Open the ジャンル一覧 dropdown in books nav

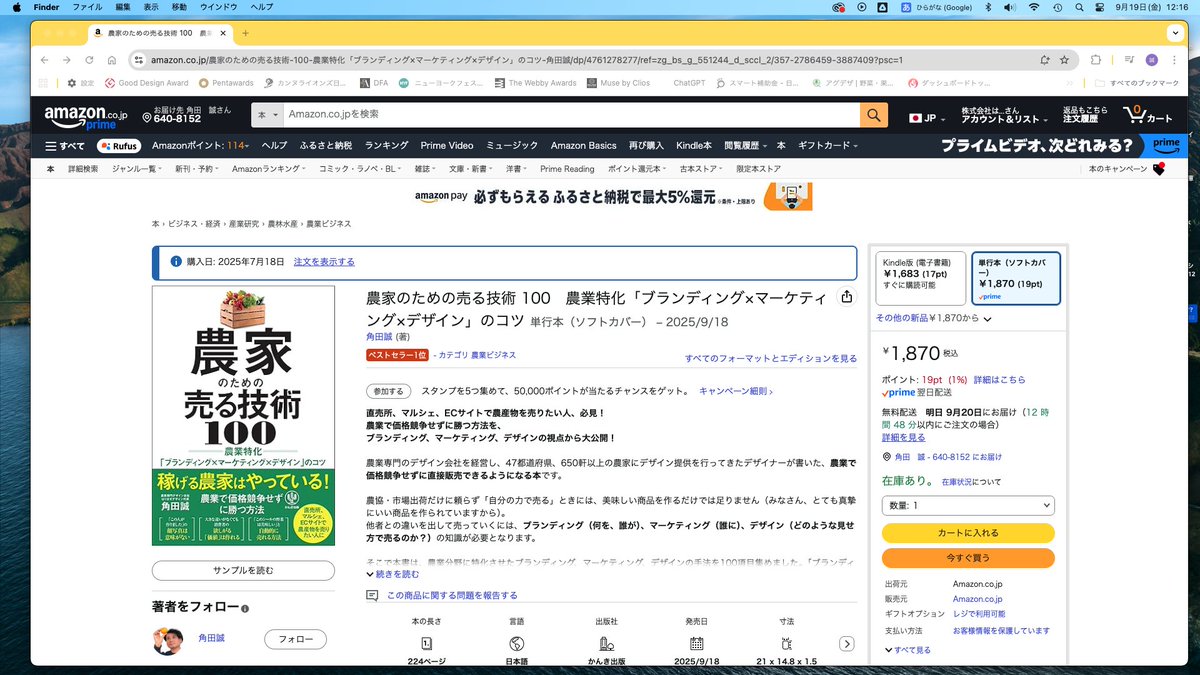136,169
